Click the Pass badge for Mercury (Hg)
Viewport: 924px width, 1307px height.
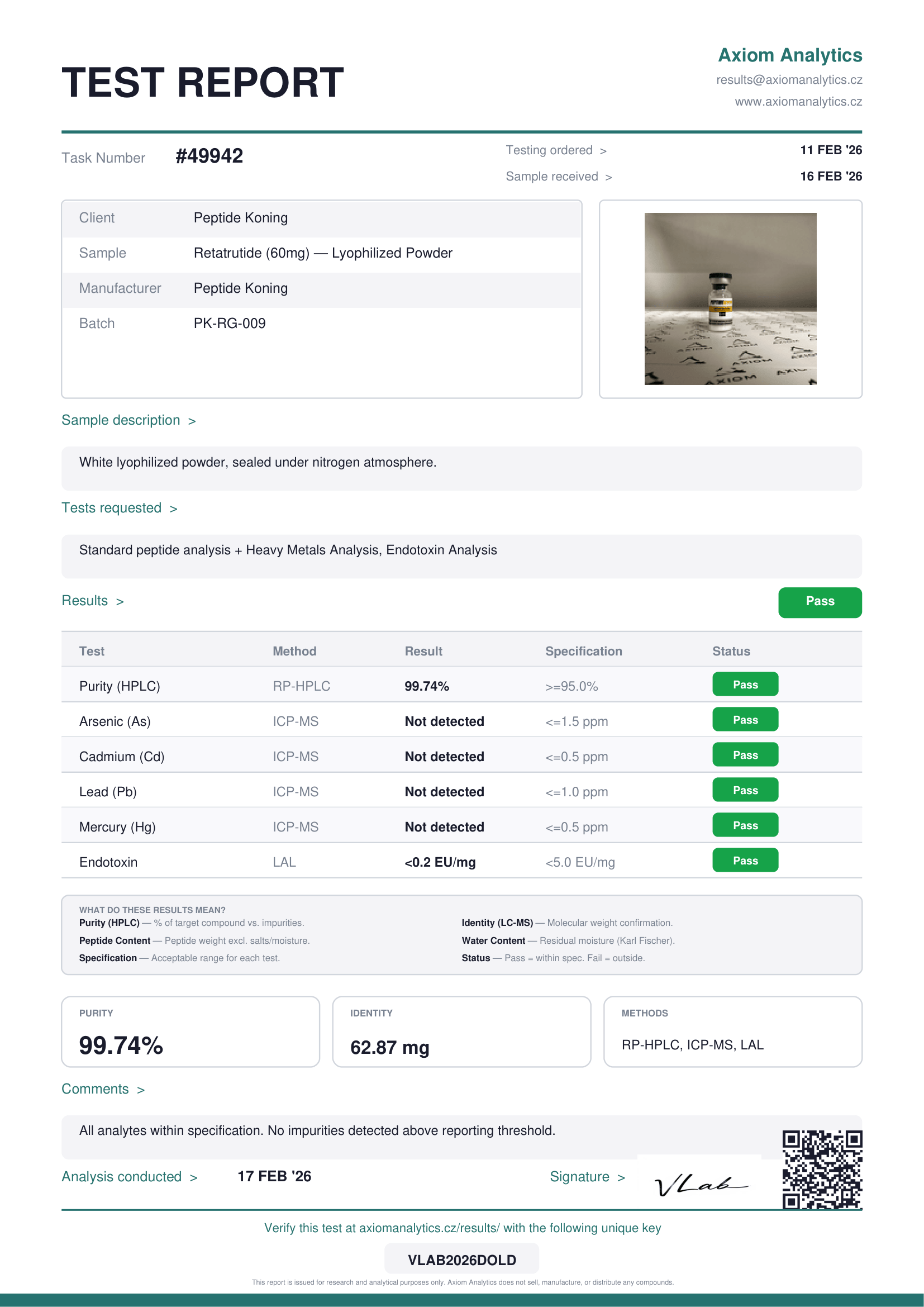pyautogui.click(x=745, y=825)
